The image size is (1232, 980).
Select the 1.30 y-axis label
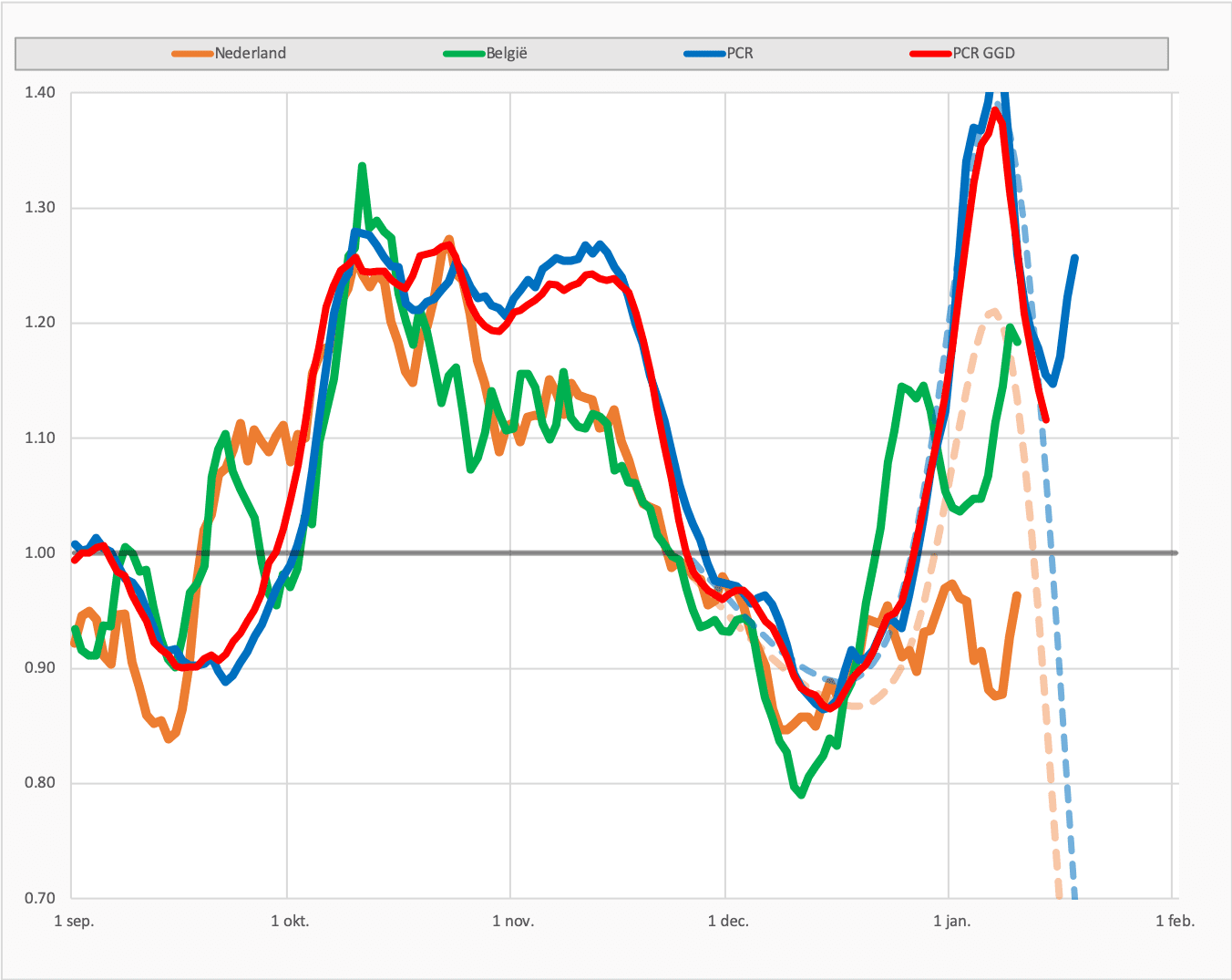coord(40,208)
